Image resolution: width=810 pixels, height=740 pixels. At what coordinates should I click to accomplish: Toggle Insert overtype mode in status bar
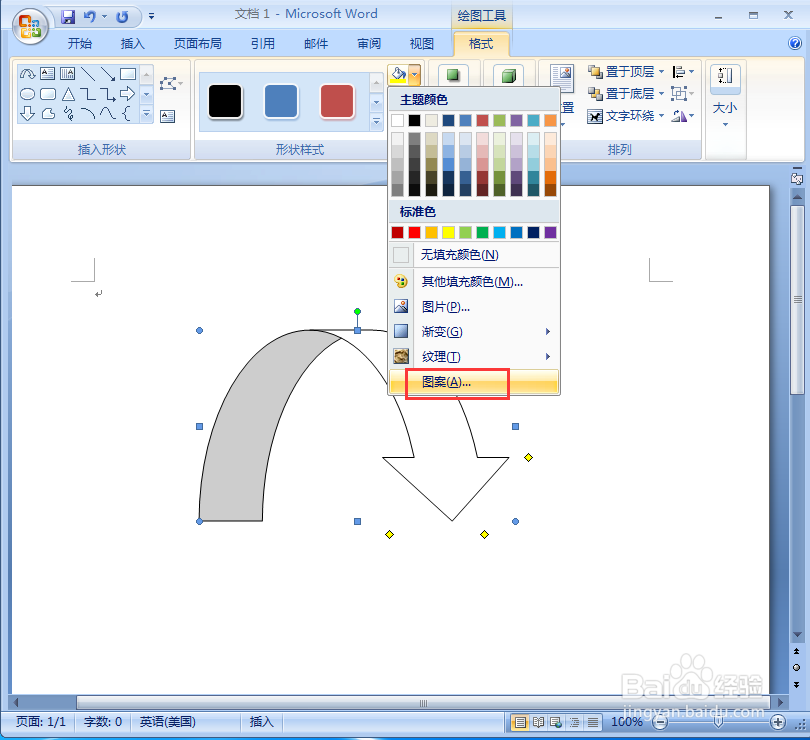(x=261, y=721)
